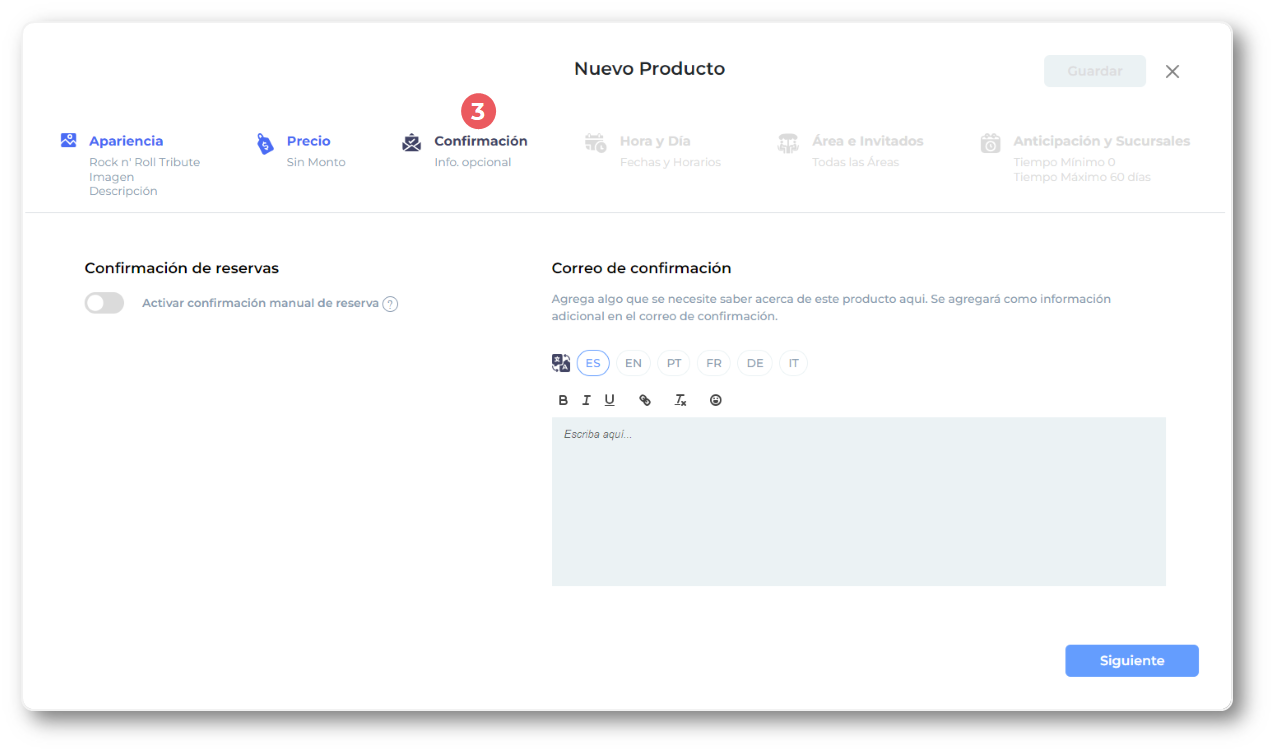Open the emoji picker icon

click(716, 400)
